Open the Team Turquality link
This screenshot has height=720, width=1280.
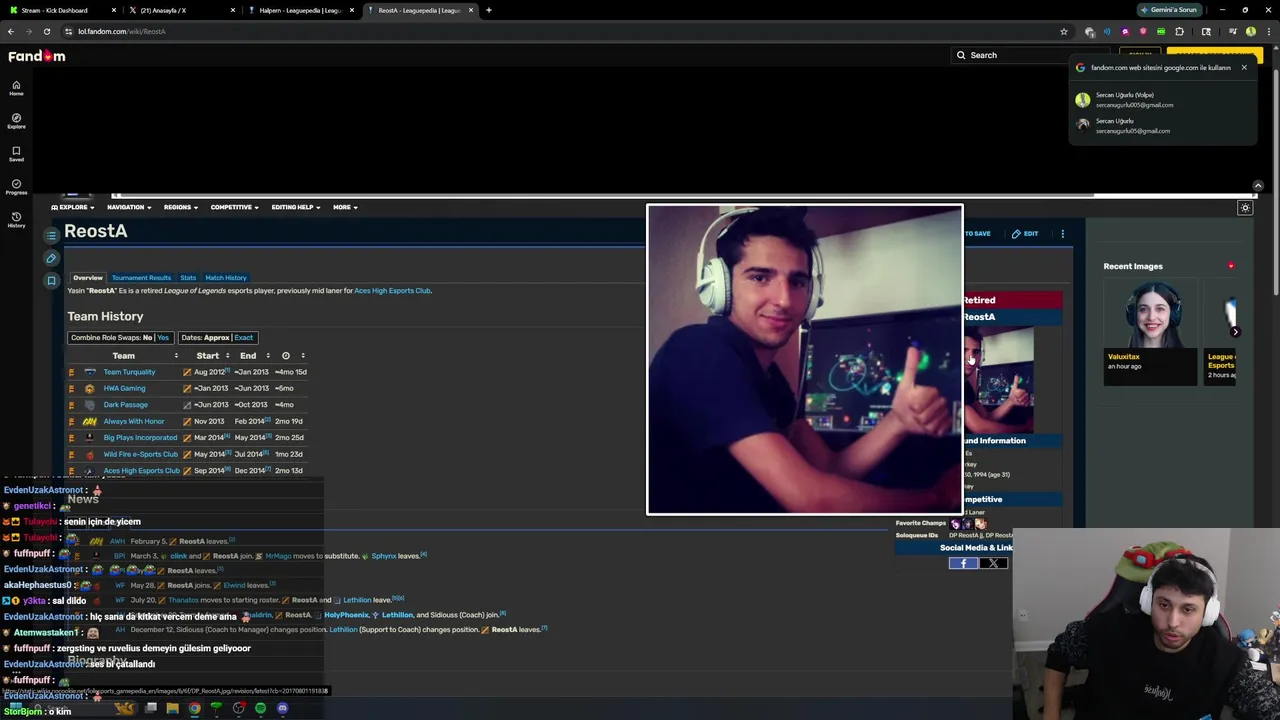pos(130,372)
